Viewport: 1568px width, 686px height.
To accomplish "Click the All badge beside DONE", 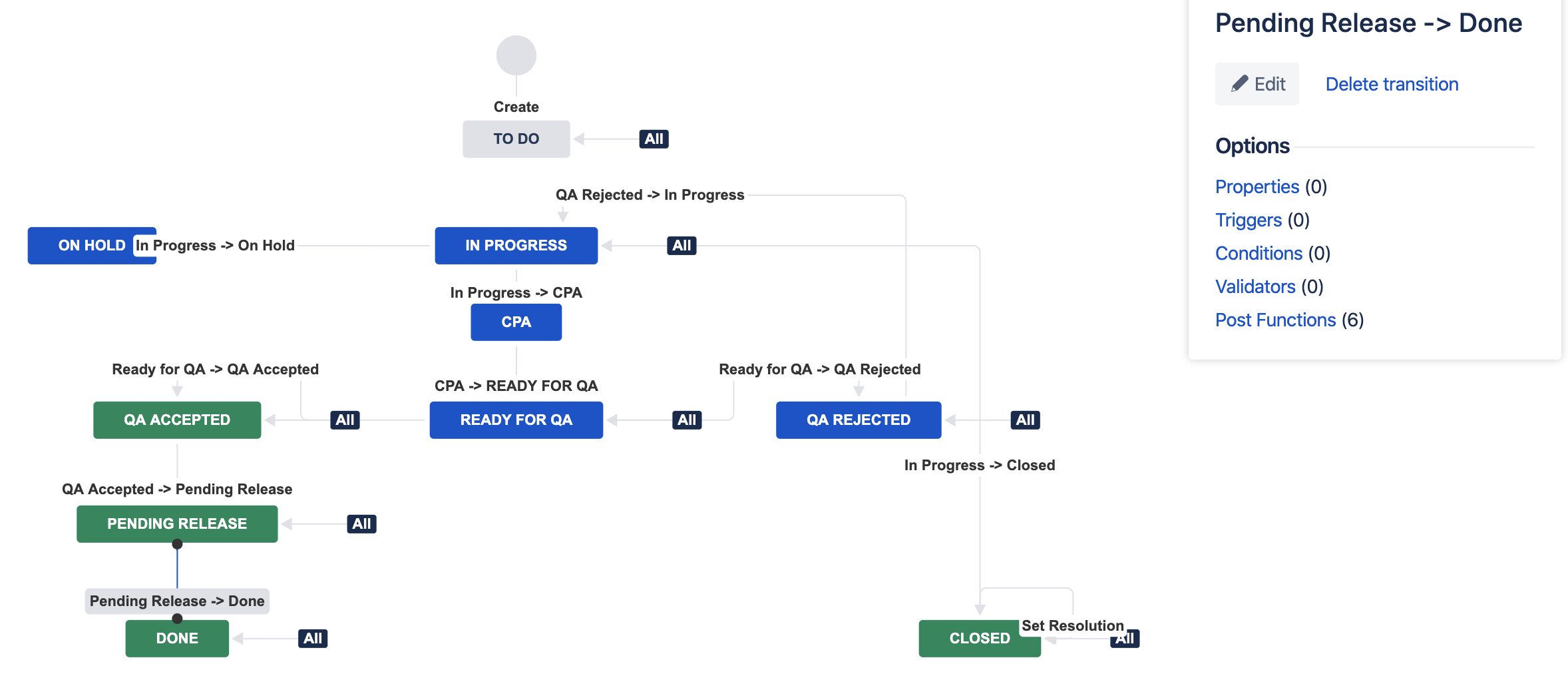I will [313, 638].
